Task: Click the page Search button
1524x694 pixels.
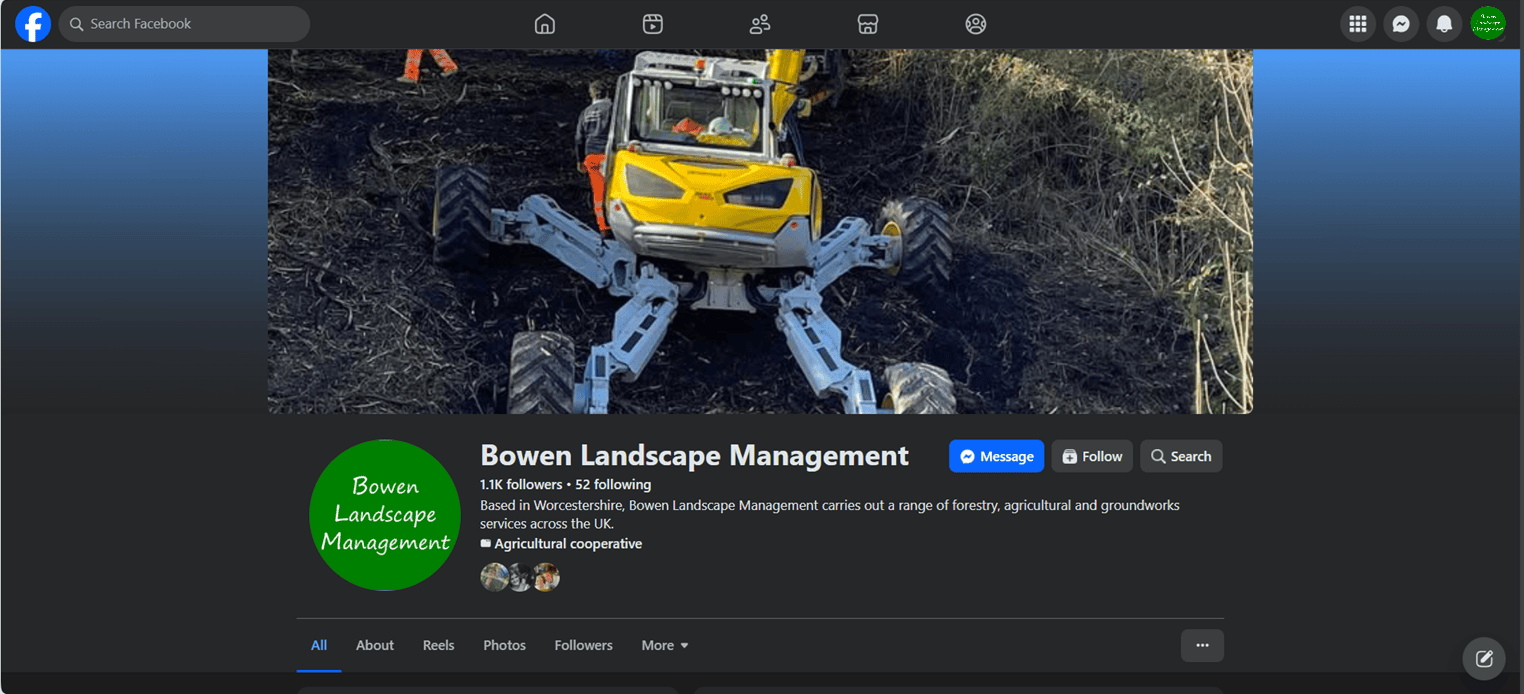Action: coord(1181,457)
